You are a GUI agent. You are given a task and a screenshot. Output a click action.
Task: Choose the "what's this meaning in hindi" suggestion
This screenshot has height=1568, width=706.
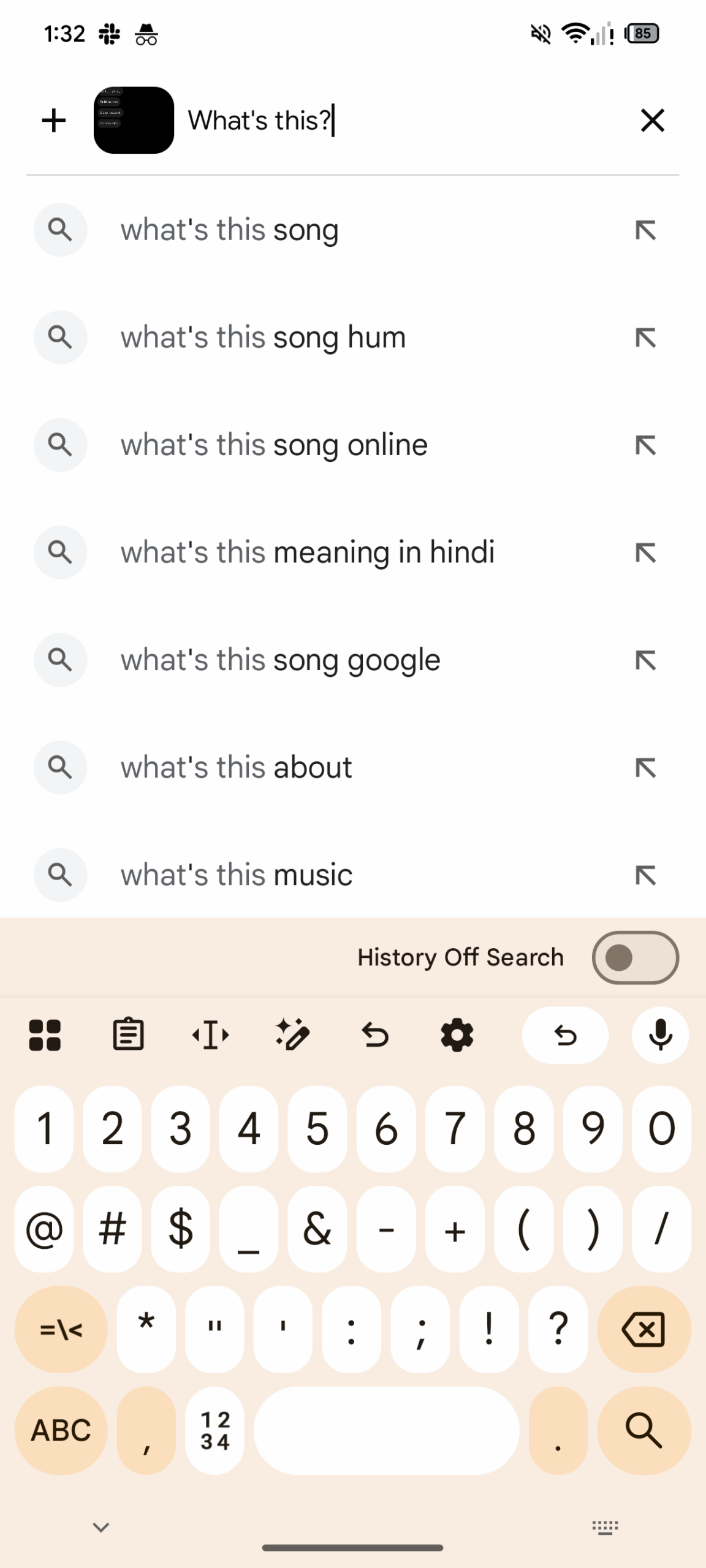tap(307, 552)
